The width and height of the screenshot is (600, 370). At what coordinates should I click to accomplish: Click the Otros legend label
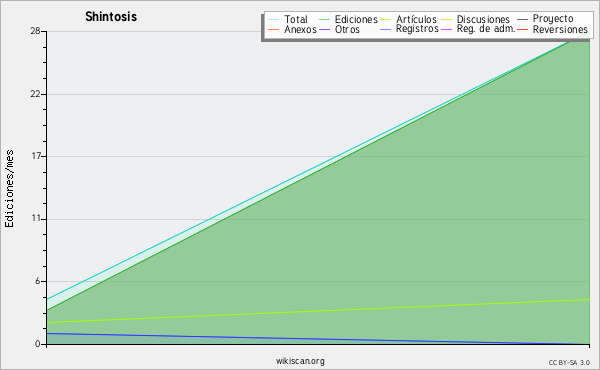tap(347, 29)
